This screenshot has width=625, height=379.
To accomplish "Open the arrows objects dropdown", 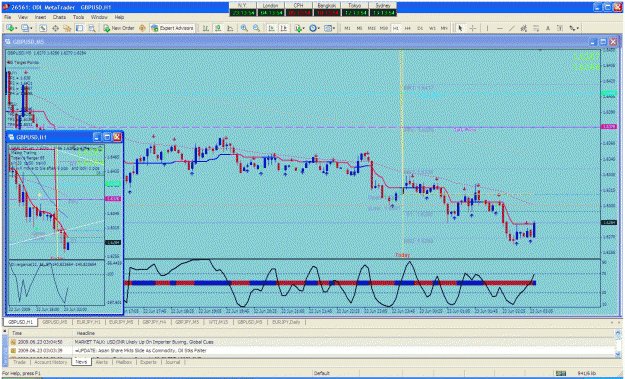I will pyautogui.click(x=574, y=28).
